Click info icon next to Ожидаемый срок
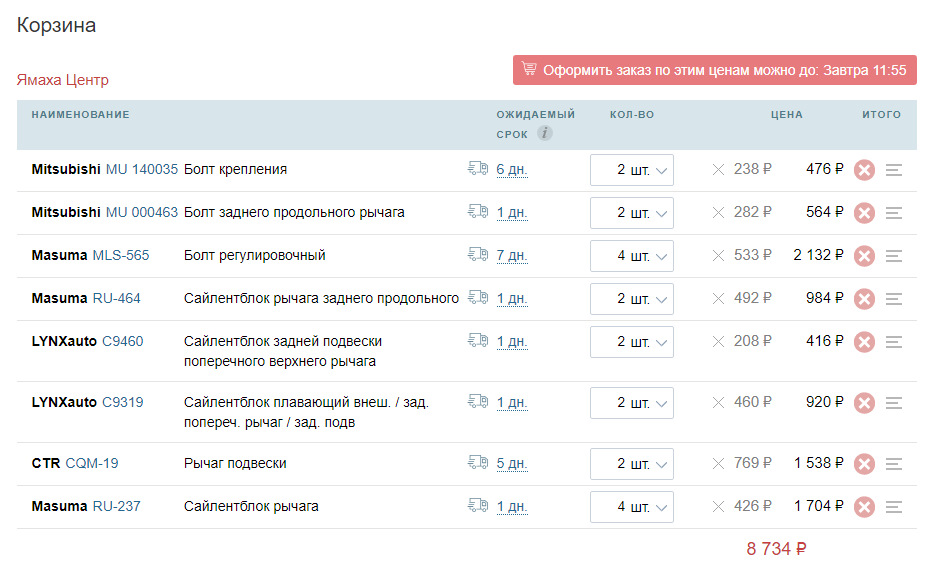Screen dimensions: 930x569 (x=544, y=133)
